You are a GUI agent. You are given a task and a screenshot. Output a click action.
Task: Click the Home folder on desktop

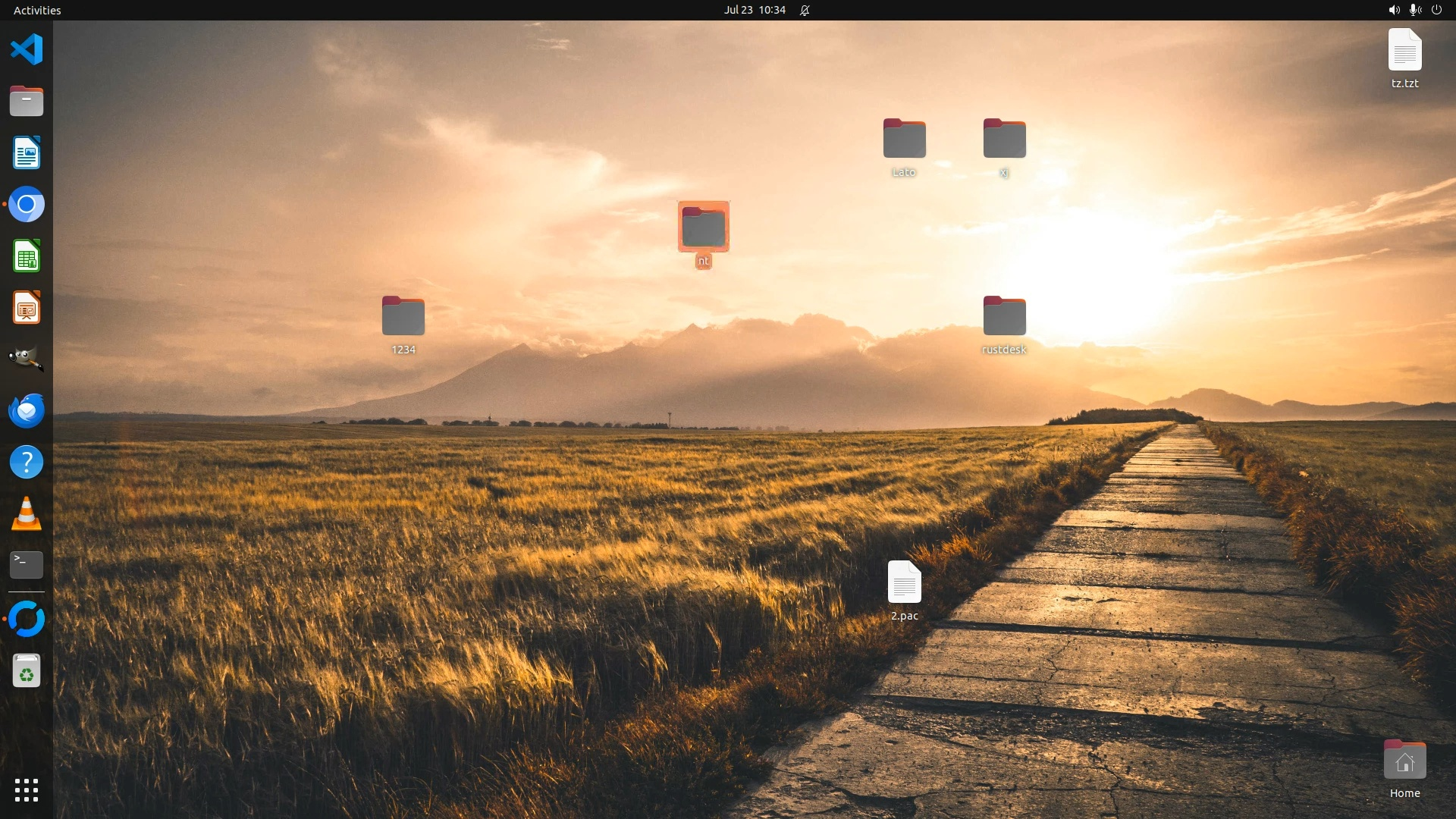click(x=1404, y=761)
